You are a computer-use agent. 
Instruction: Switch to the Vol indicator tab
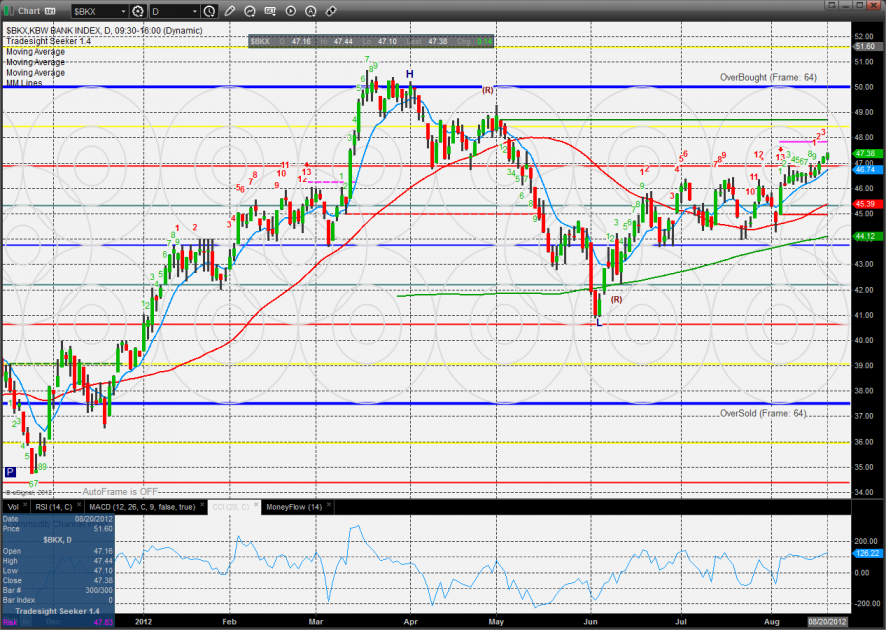coord(13,508)
